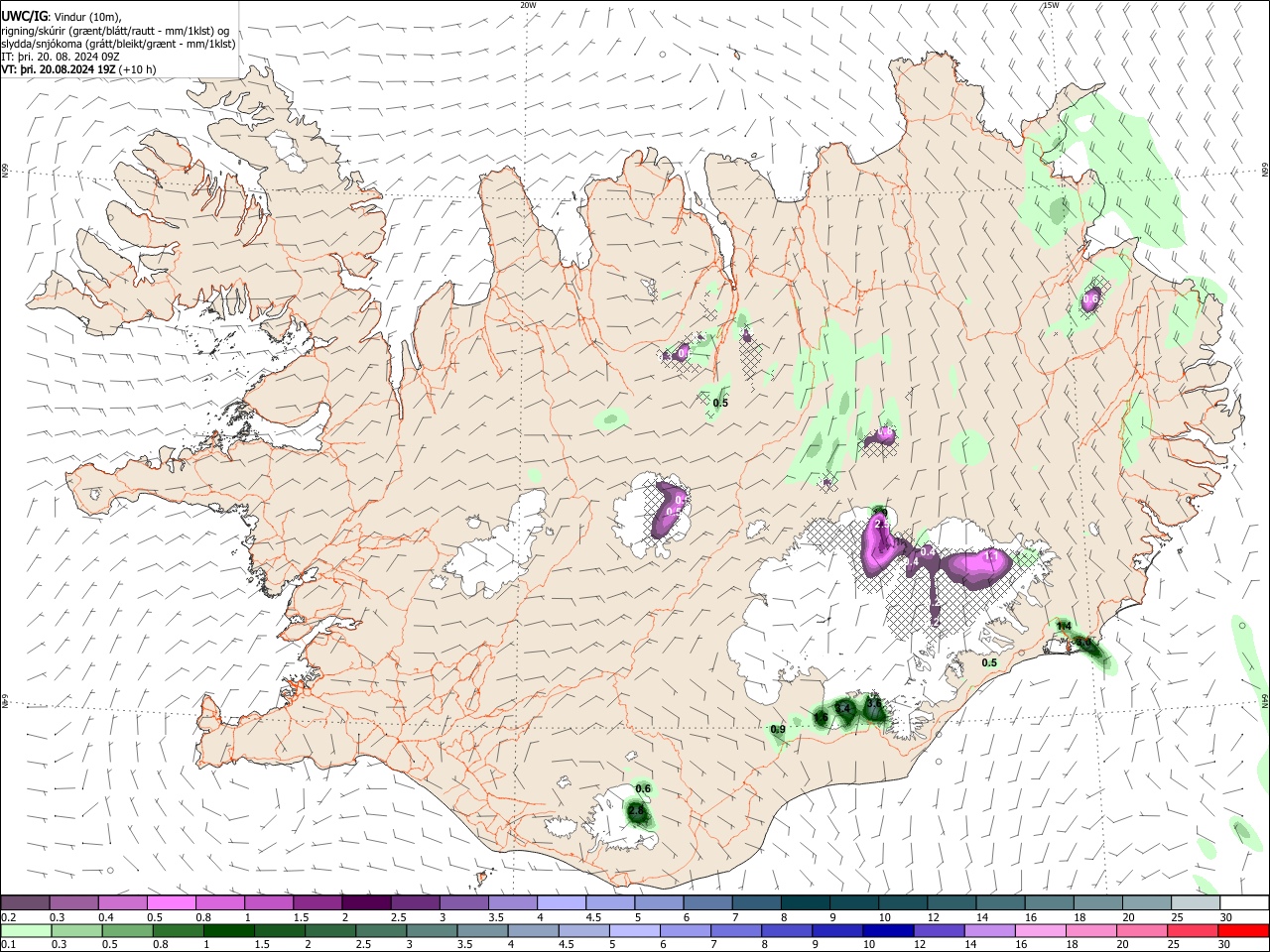Image resolution: width=1270 pixels, height=952 pixels.
Task: Select the light pink 0.5 swatch in the upper scale
Action: (x=172, y=902)
